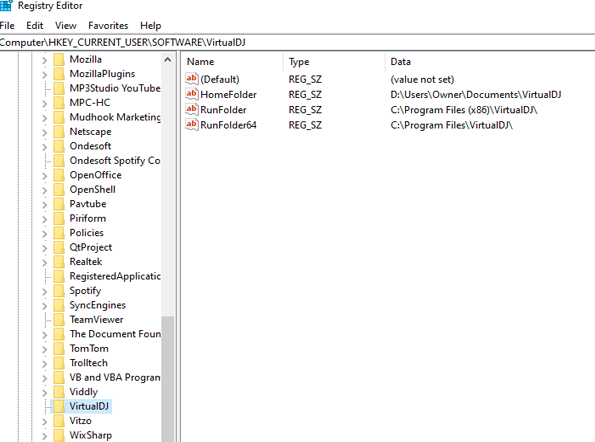Expand the Netscape key
The width and height of the screenshot is (595, 442).
[44, 132]
